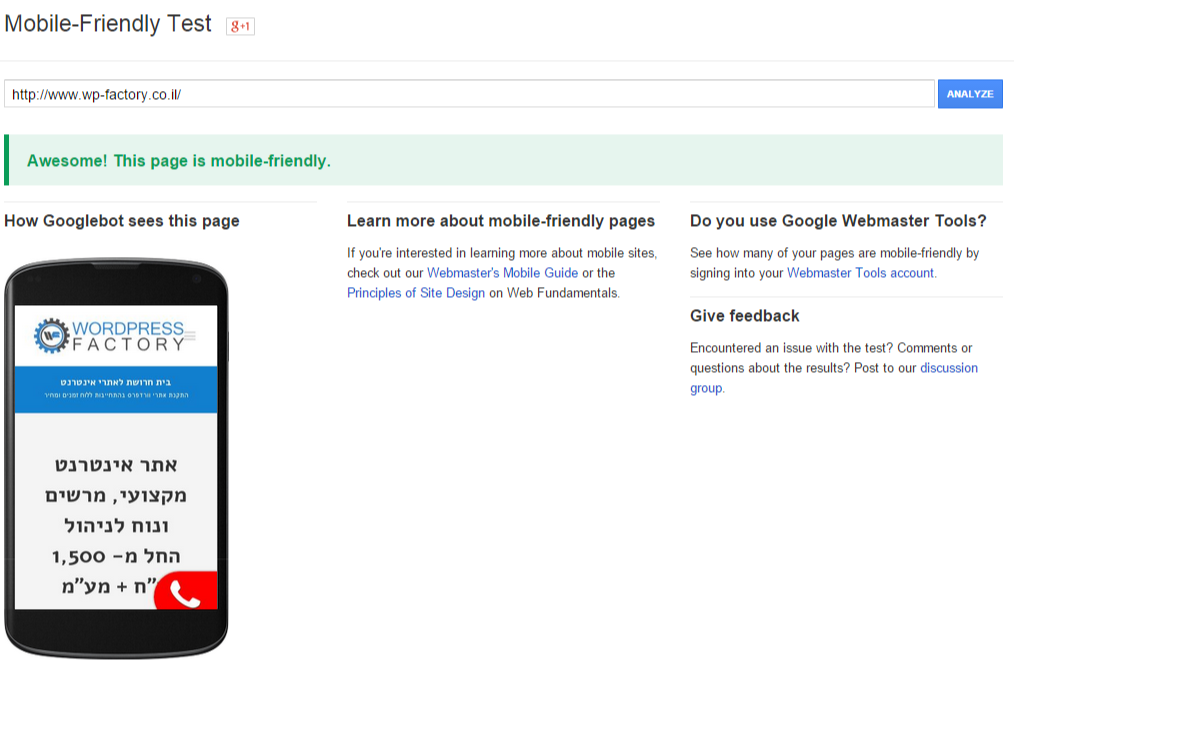Click the 'Awesome! This page is mobile-friendly.' message
The width and height of the screenshot is (1179, 733).
179,161
